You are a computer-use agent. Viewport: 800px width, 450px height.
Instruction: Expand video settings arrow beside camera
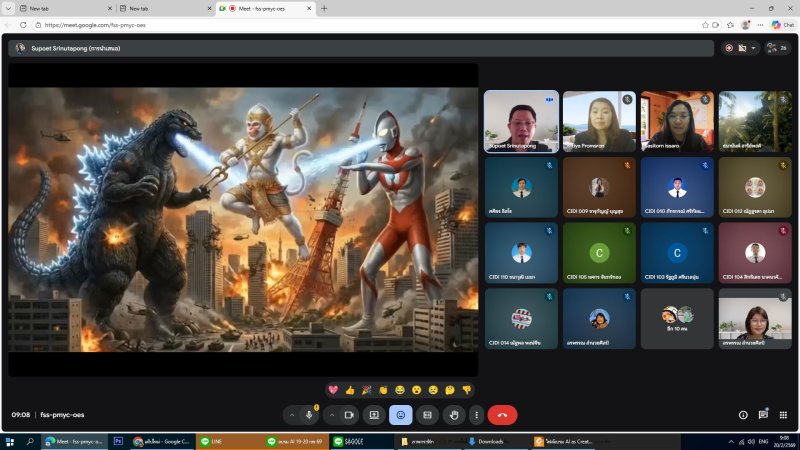[332, 414]
